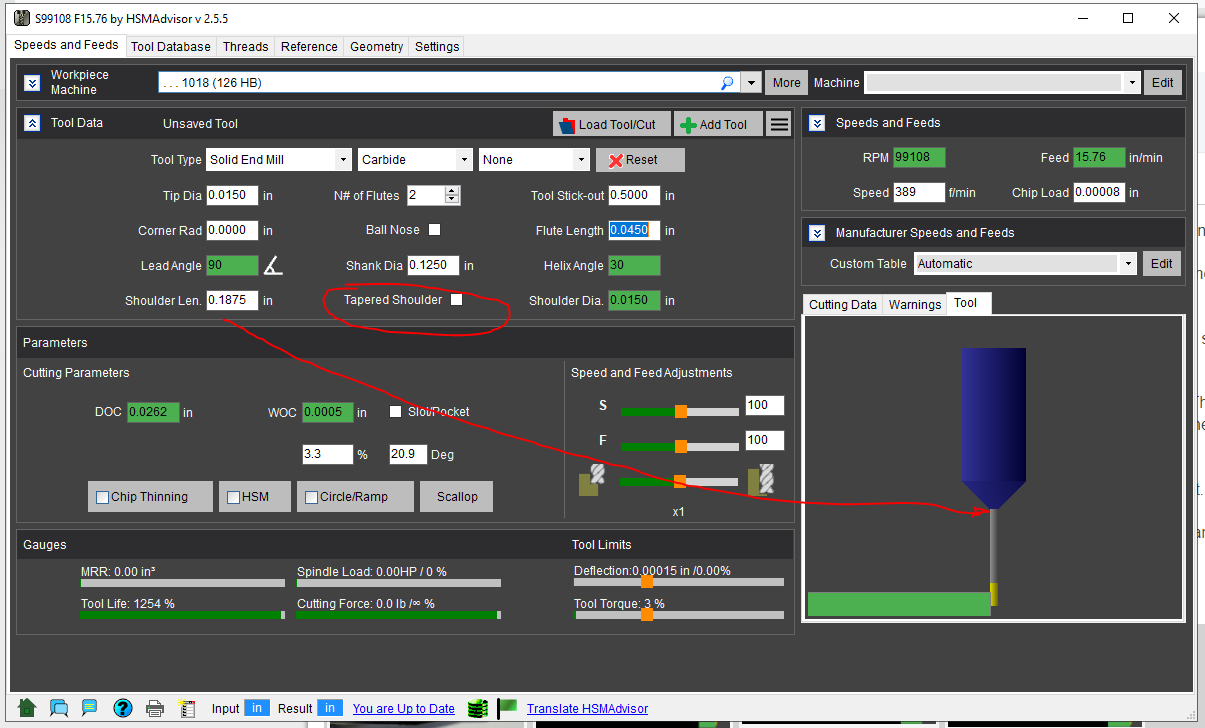Switch to the Tool Database tab
The image size is (1205, 728).
pyautogui.click(x=170, y=46)
